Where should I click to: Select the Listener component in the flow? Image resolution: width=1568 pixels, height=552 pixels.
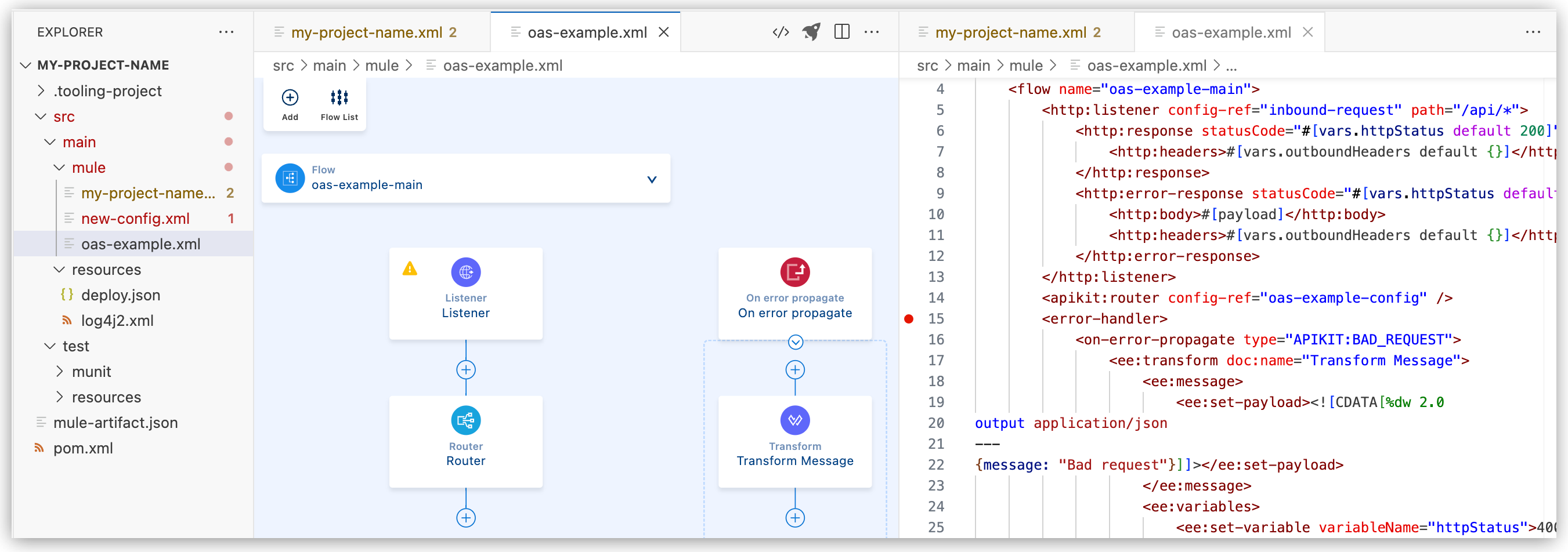coord(465,273)
